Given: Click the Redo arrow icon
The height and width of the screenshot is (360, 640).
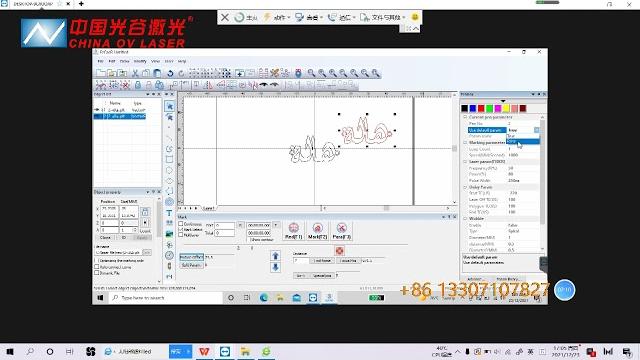Looking at the screenshot, I should (x=182, y=73).
